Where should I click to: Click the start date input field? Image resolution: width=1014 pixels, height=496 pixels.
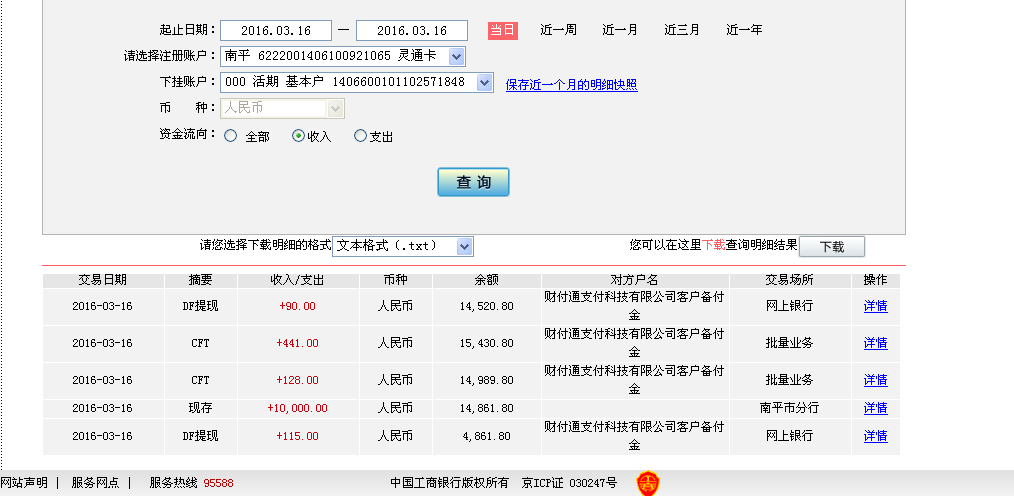(x=275, y=31)
